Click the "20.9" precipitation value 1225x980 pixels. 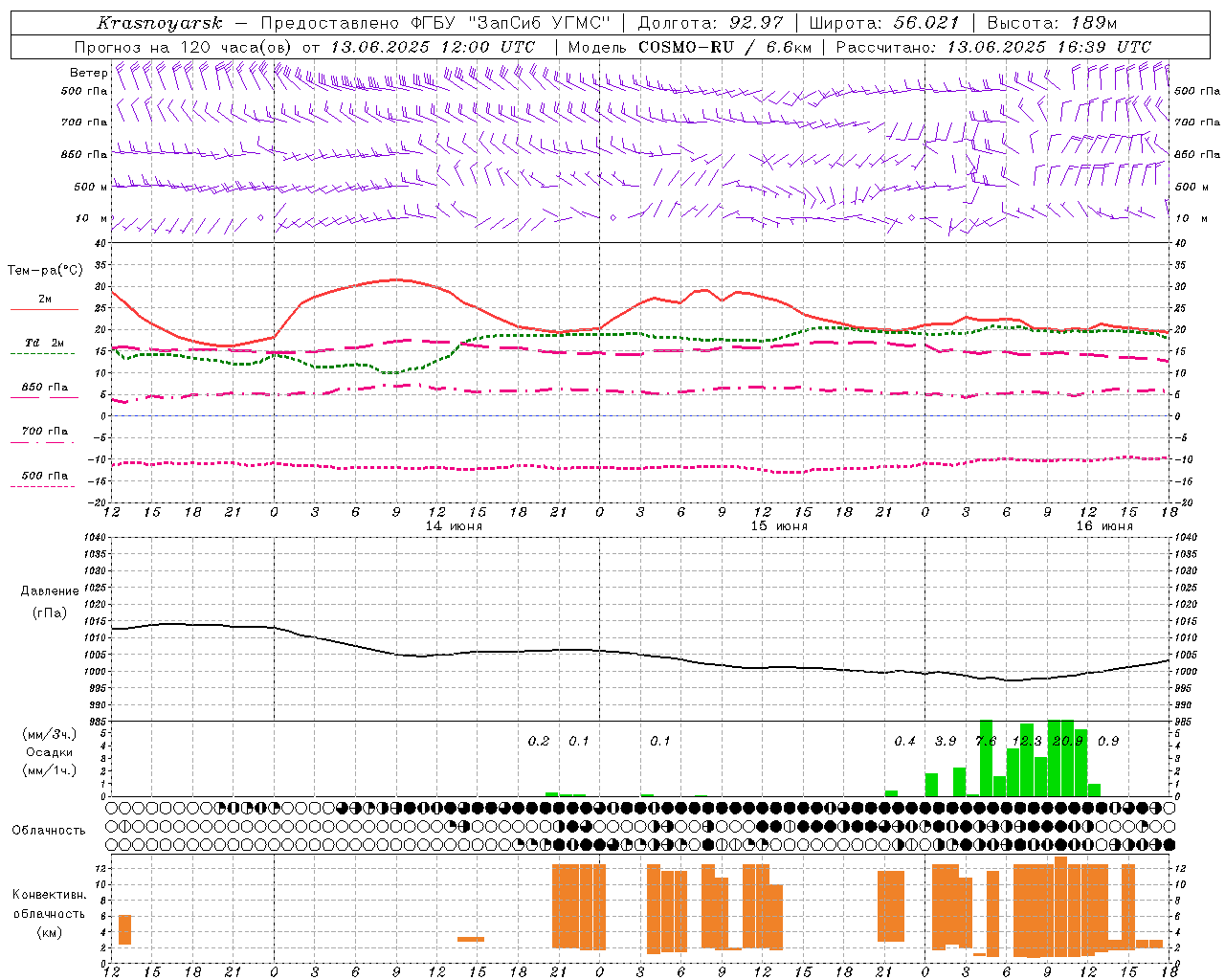click(1067, 741)
